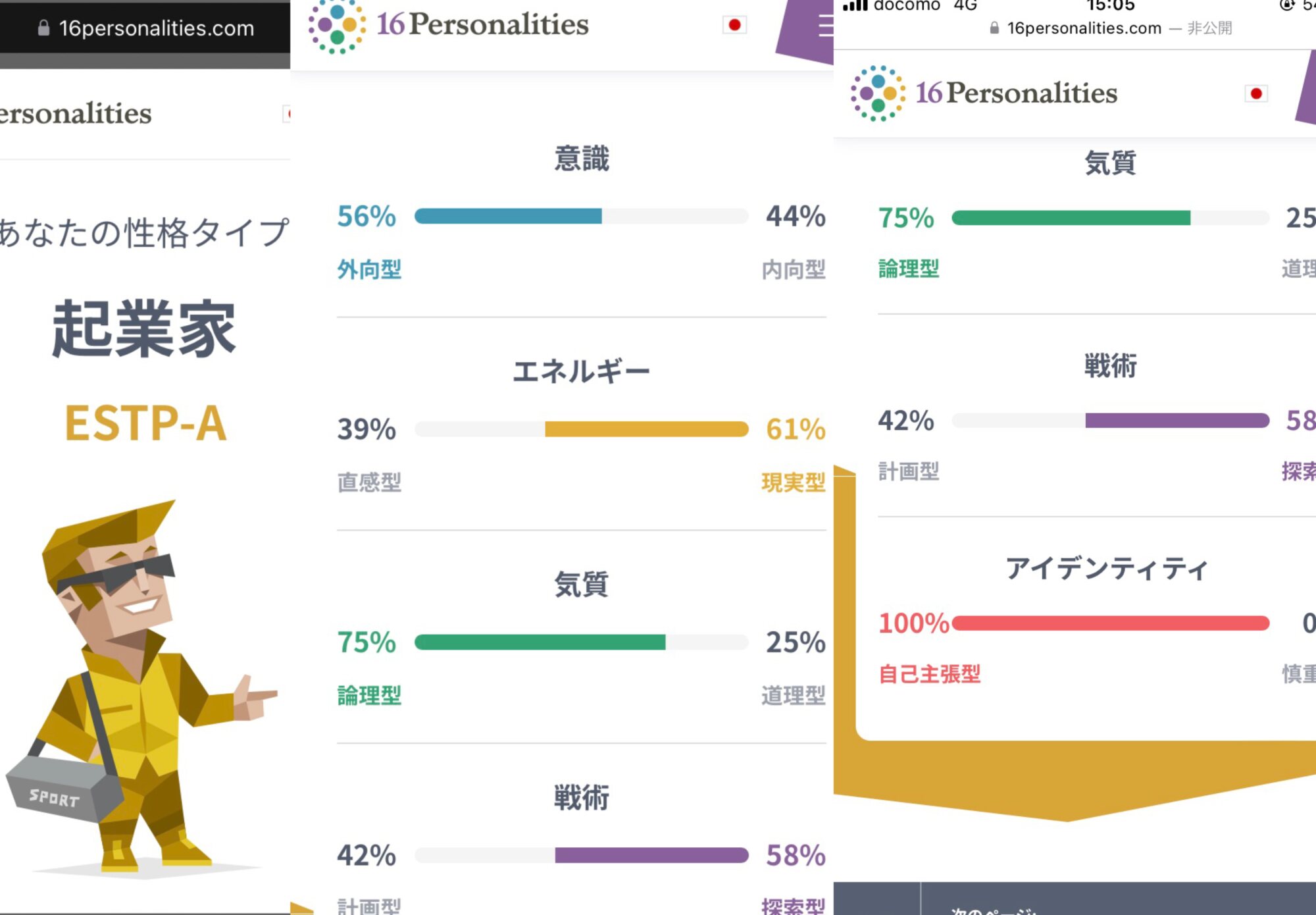The width and height of the screenshot is (1316, 915).
Task: Click the red アイデンティティ percentage bar
Action: [1110, 623]
